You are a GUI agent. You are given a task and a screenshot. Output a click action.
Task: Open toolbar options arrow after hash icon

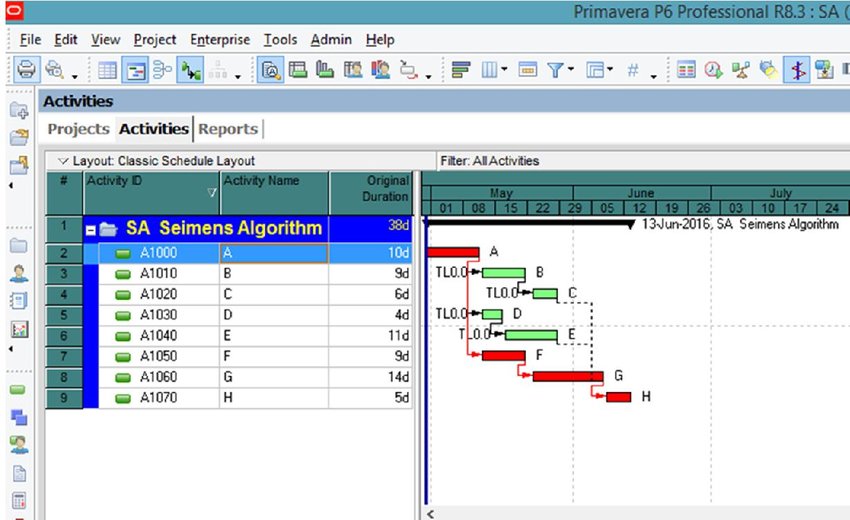tap(653, 77)
